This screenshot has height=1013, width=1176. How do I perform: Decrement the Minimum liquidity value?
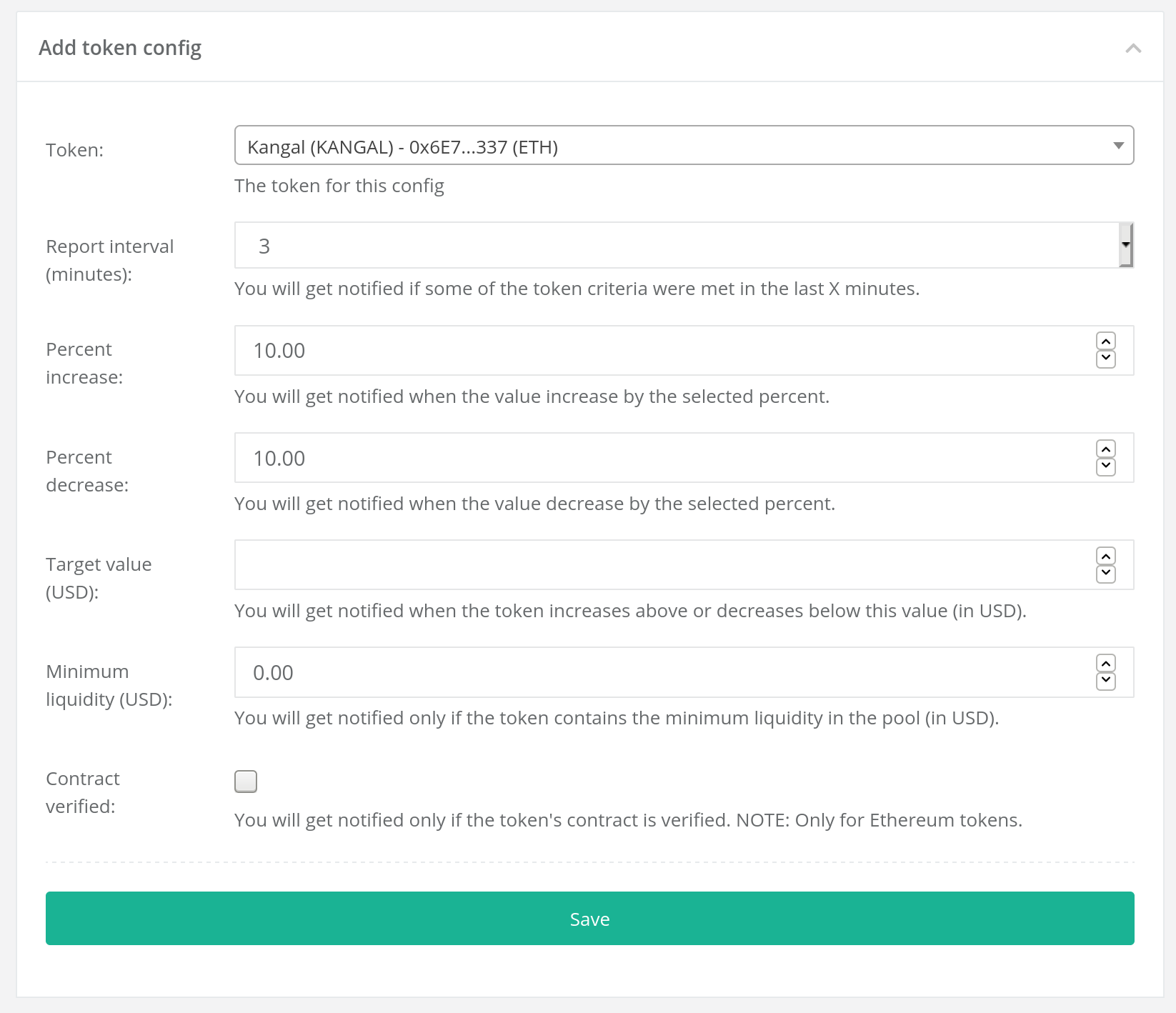point(1106,681)
